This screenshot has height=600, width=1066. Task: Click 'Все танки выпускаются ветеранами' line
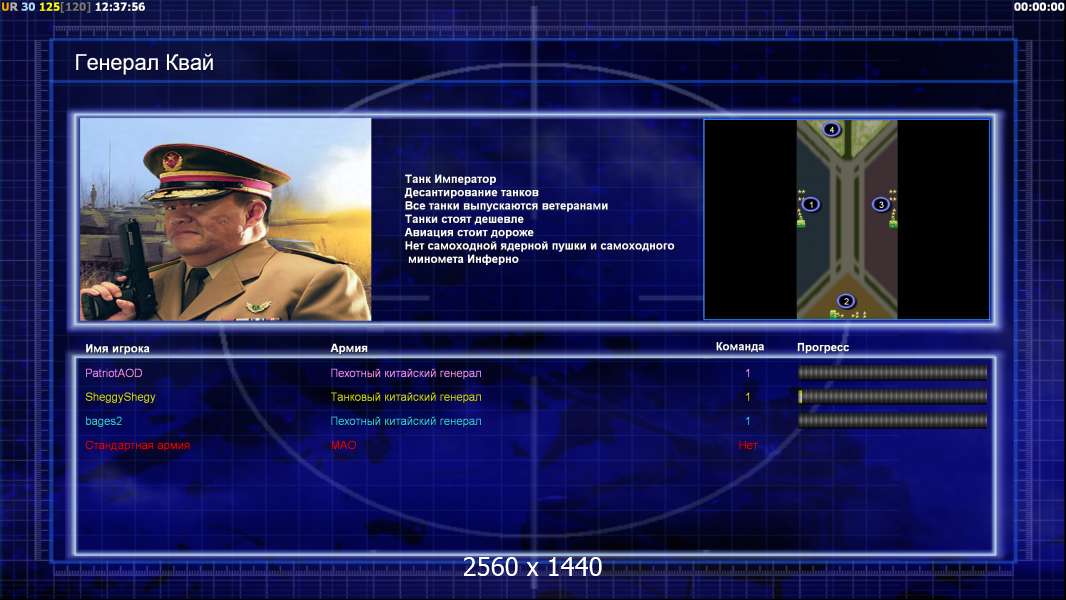[506, 206]
